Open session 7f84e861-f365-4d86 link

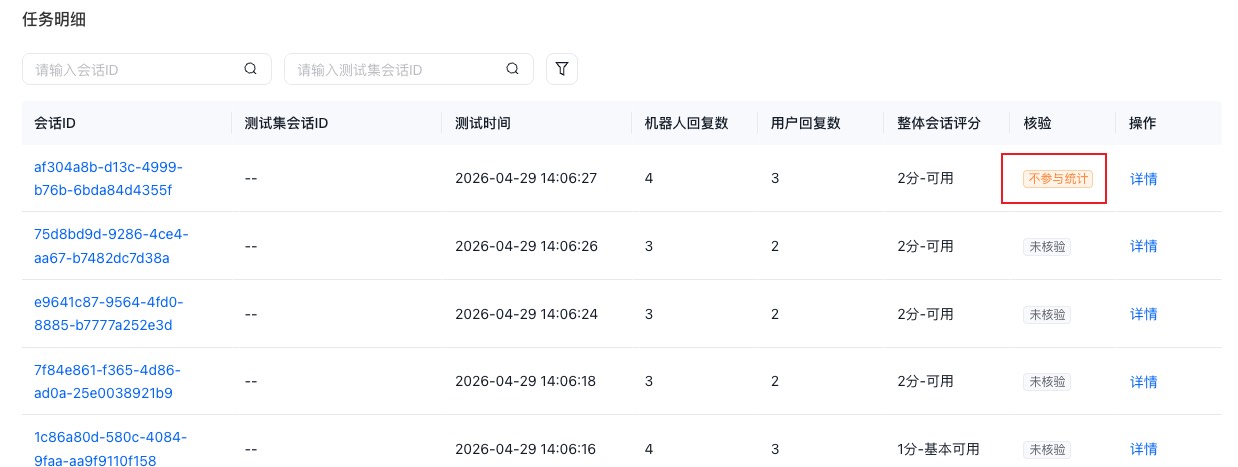(107, 381)
